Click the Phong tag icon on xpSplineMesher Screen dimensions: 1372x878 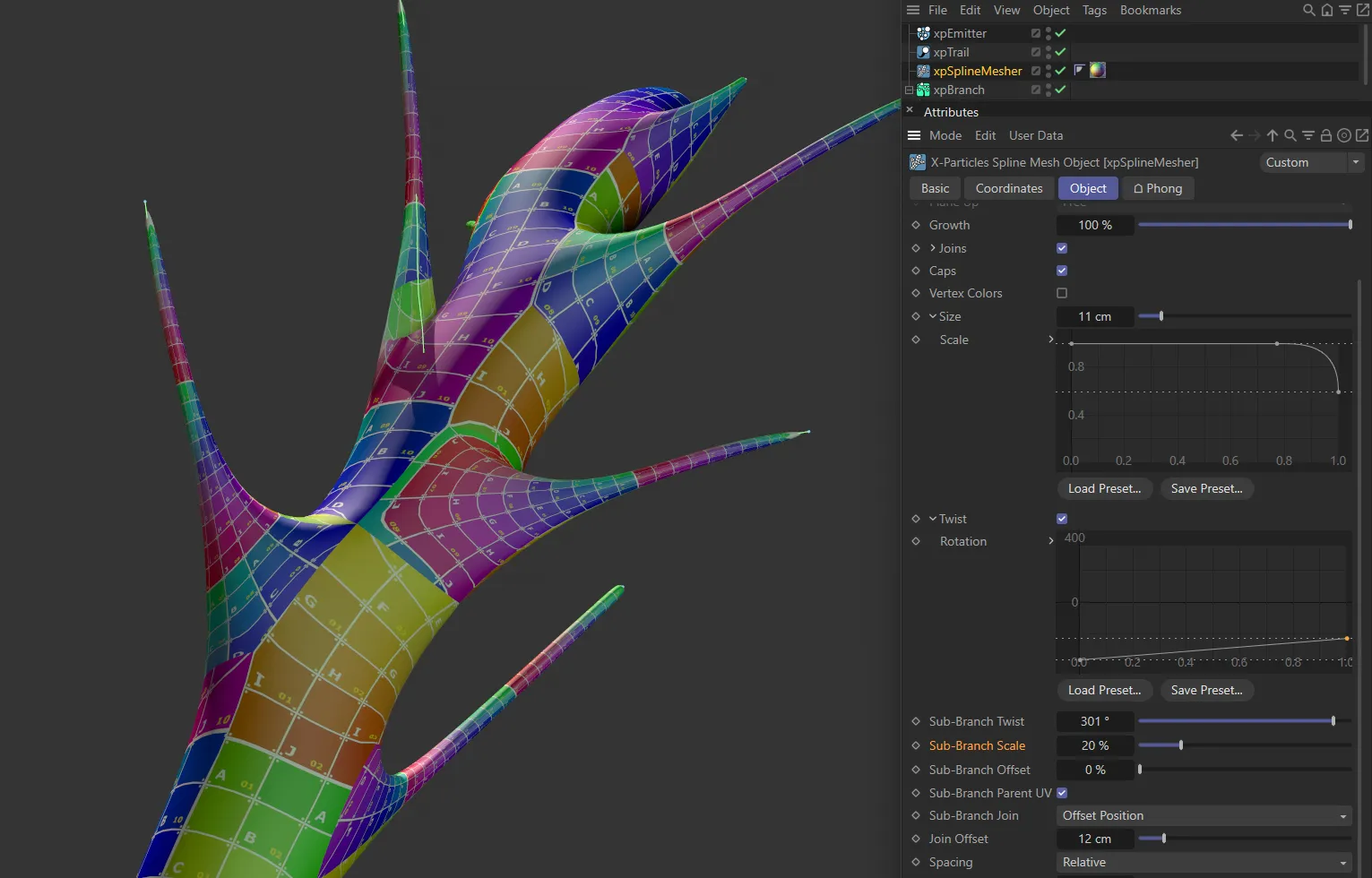1079,70
